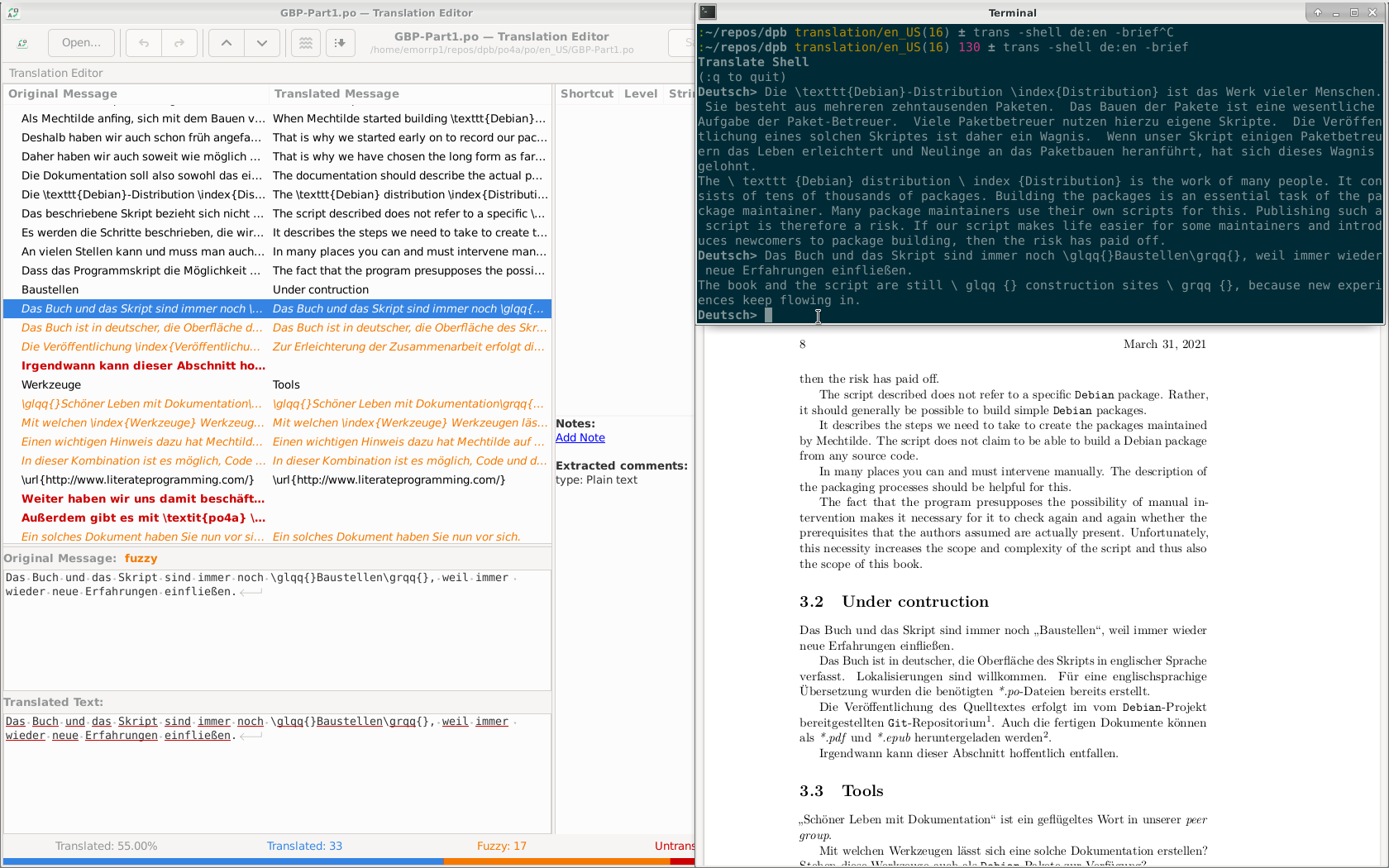This screenshot has height=868, width=1389.
Task: Select the row 'Die Veröffentlichung \index{Veröffentlichu...'
Action: click(277, 346)
